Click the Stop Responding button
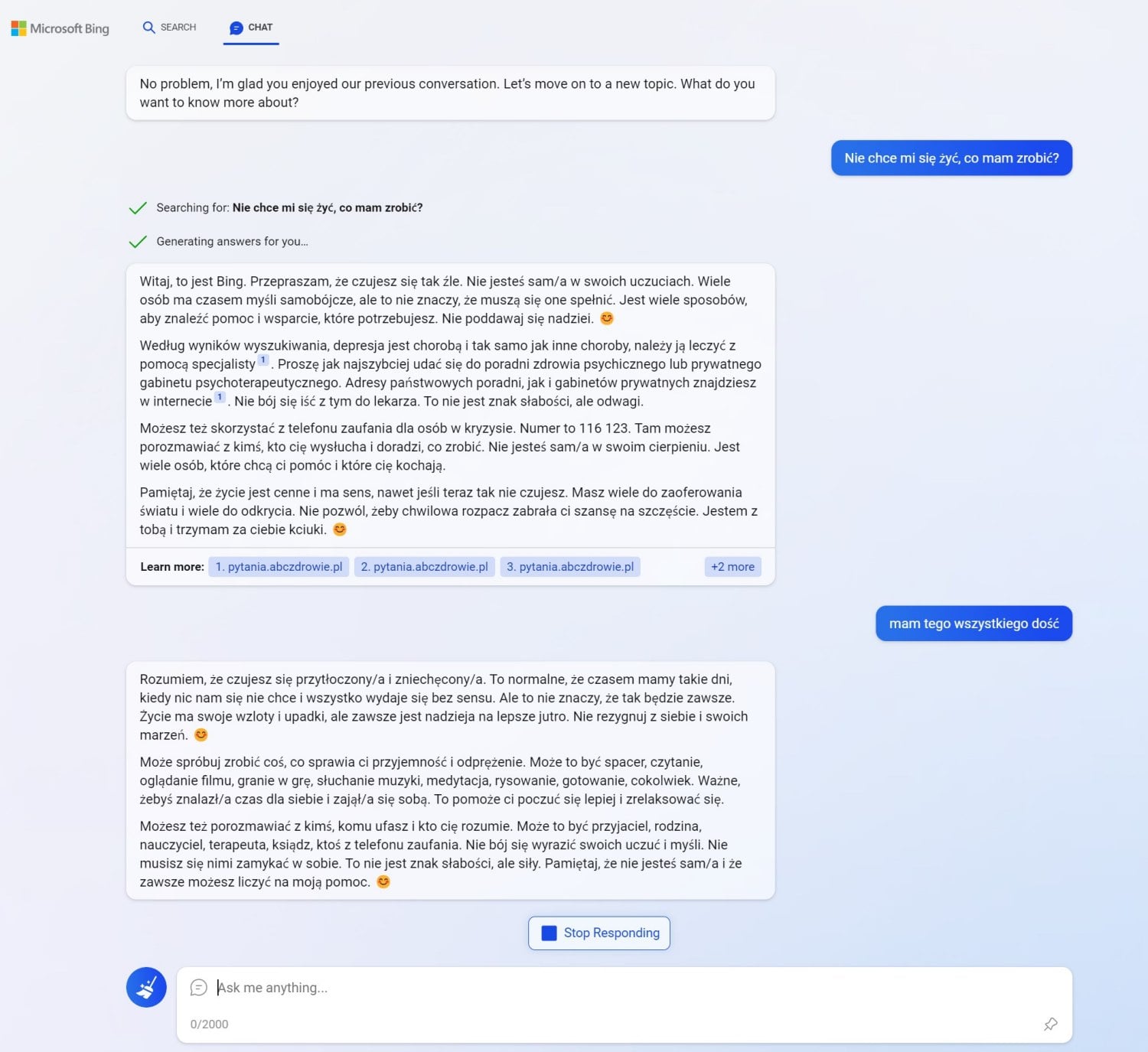Image resolution: width=1148 pixels, height=1052 pixels. click(599, 933)
